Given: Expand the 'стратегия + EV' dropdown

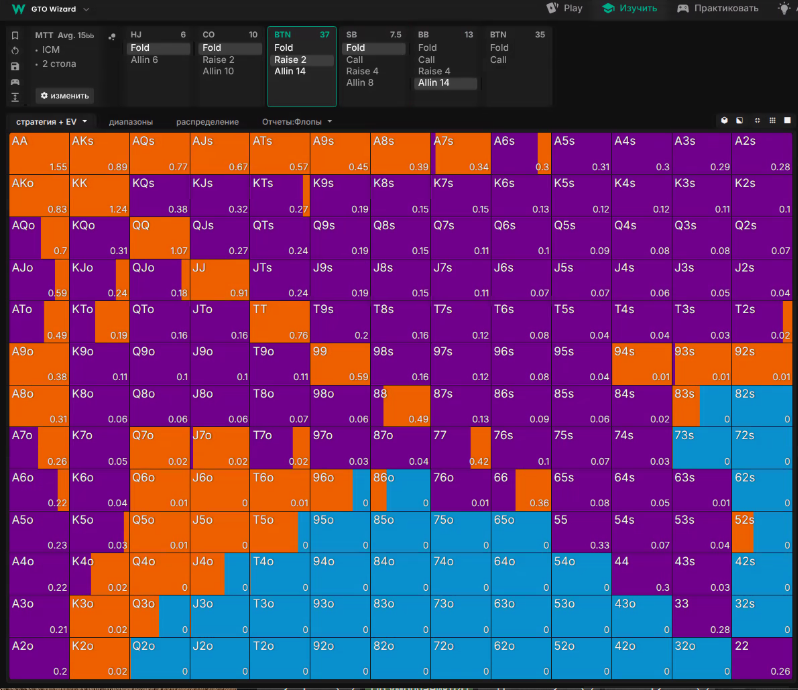Looking at the screenshot, I should coord(50,122).
